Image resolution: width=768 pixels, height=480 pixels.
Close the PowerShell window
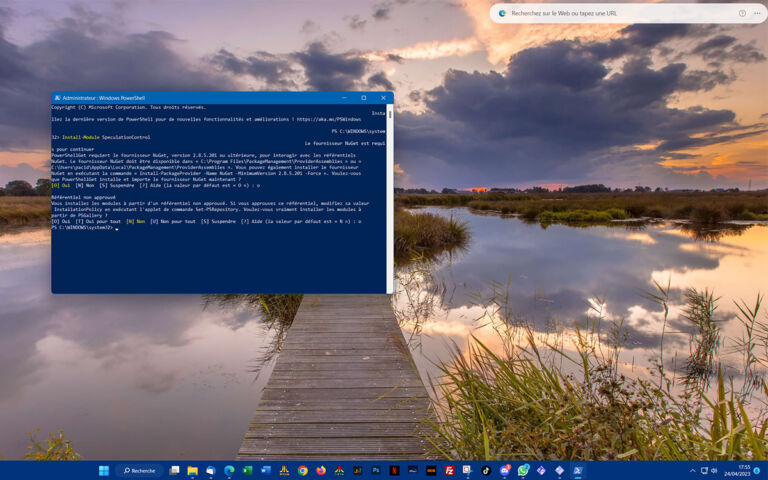point(384,98)
